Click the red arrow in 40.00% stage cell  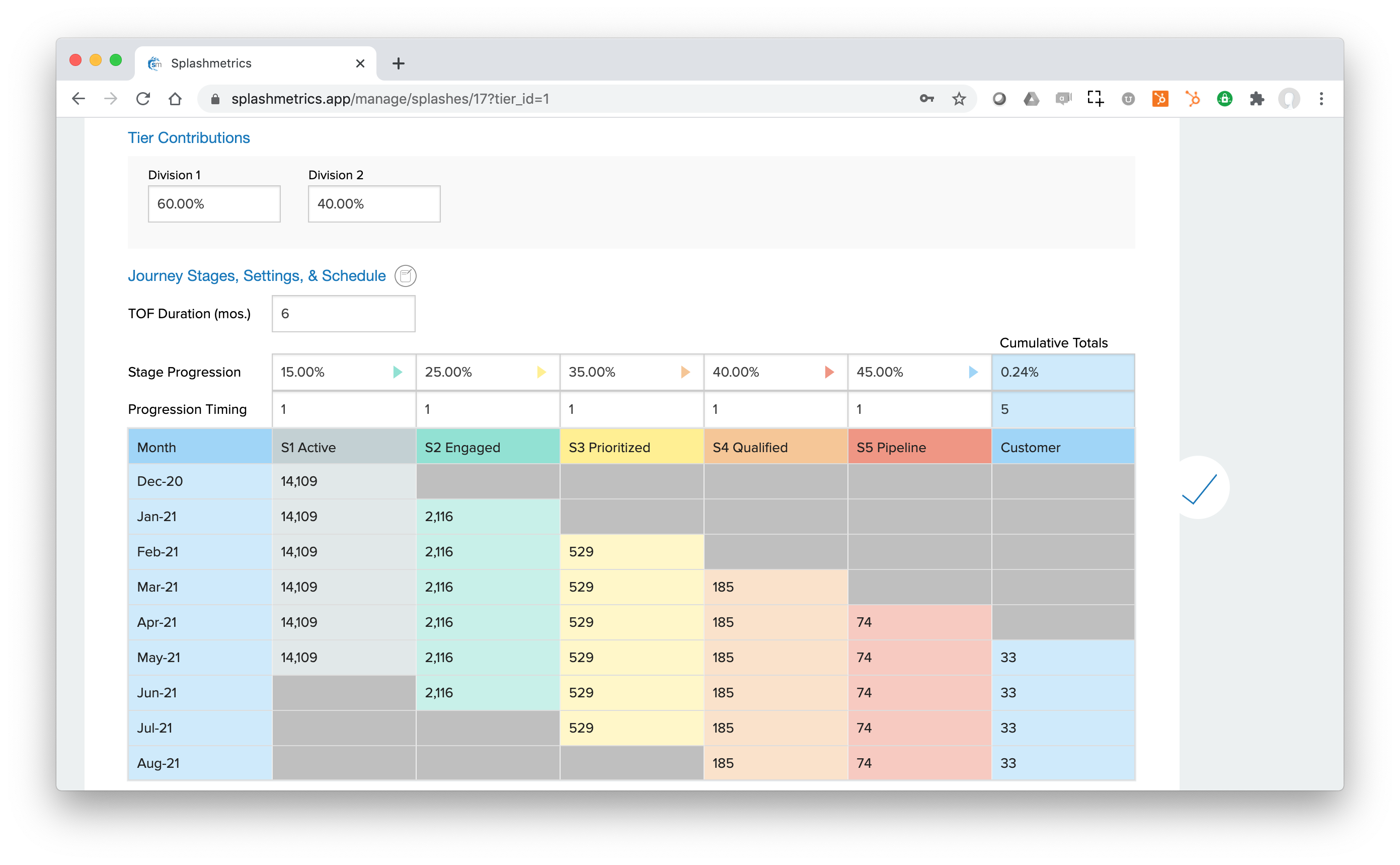(829, 373)
